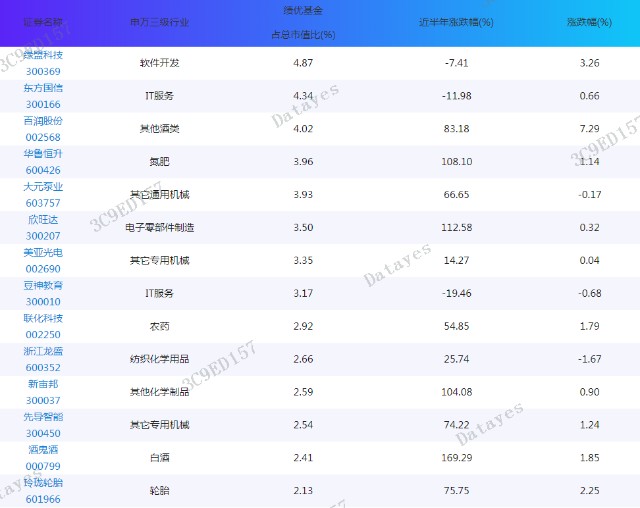Open the 豆神教育 300010 stock link
The height and width of the screenshot is (508, 640).
tap(43, 294)
